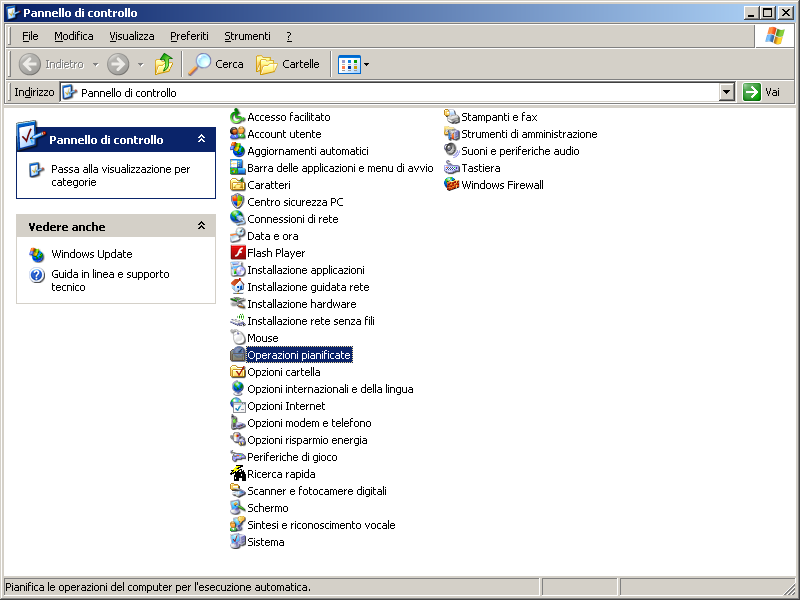Open the forward history dropdown arrow
This screenshot has height=600, width=800.
[141, 64]
